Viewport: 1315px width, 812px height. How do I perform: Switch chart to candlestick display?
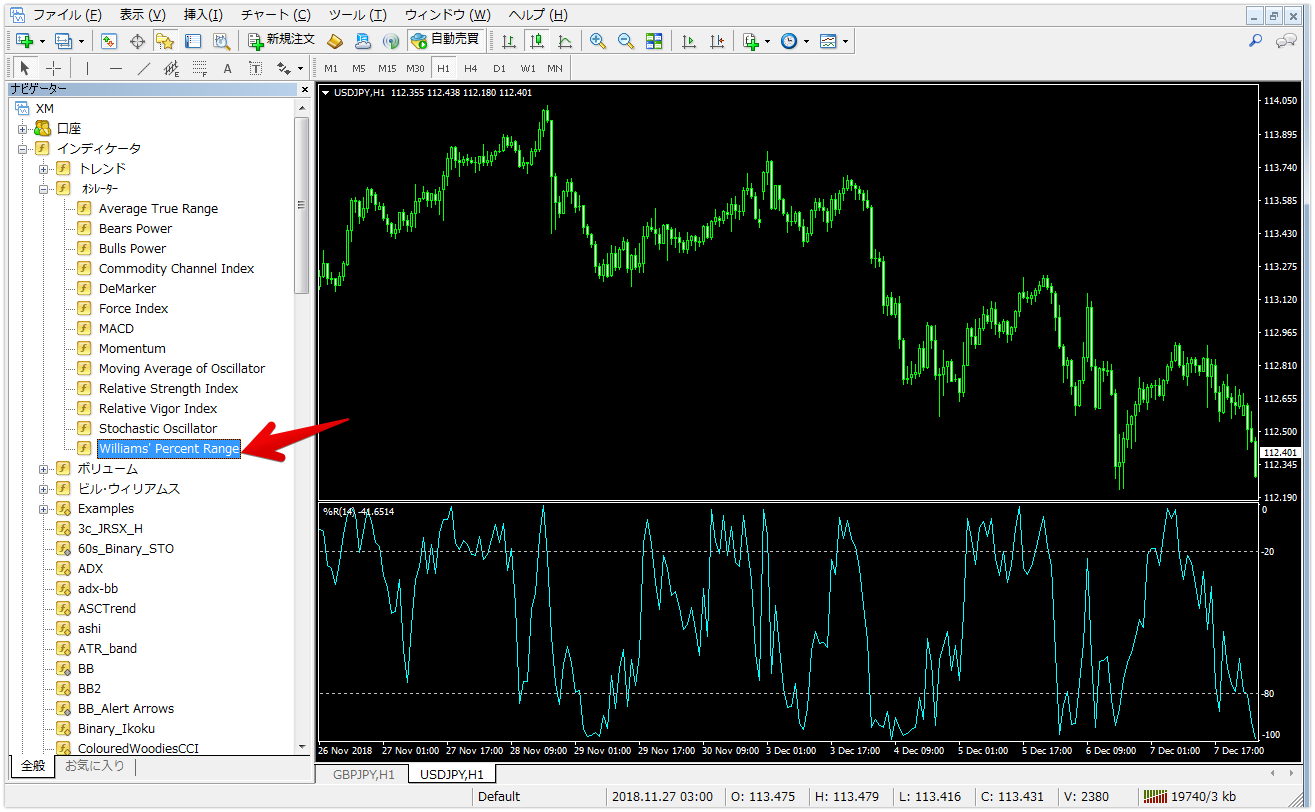[537, 41]
